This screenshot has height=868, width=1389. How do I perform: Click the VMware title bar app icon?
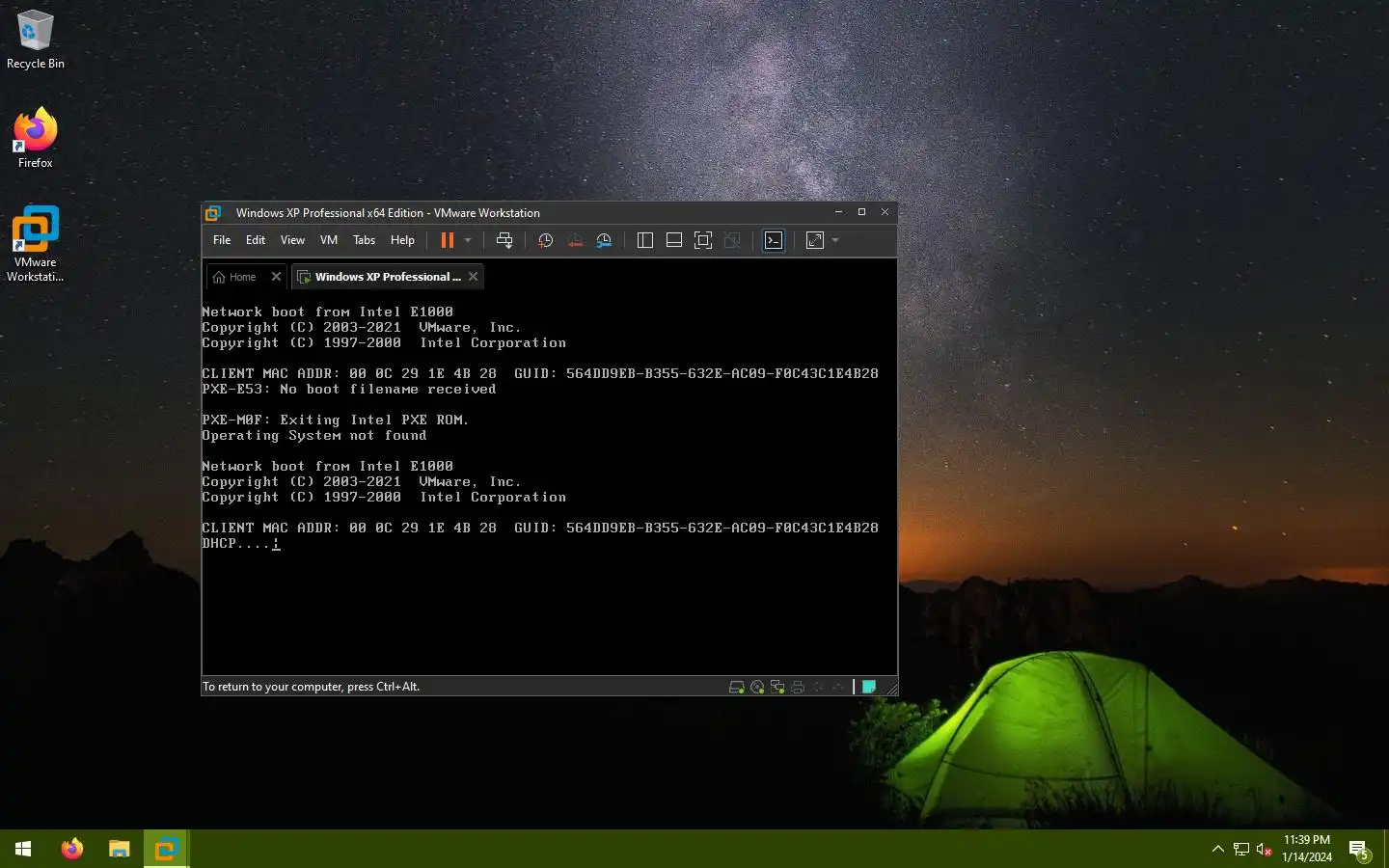pos(213,213)
